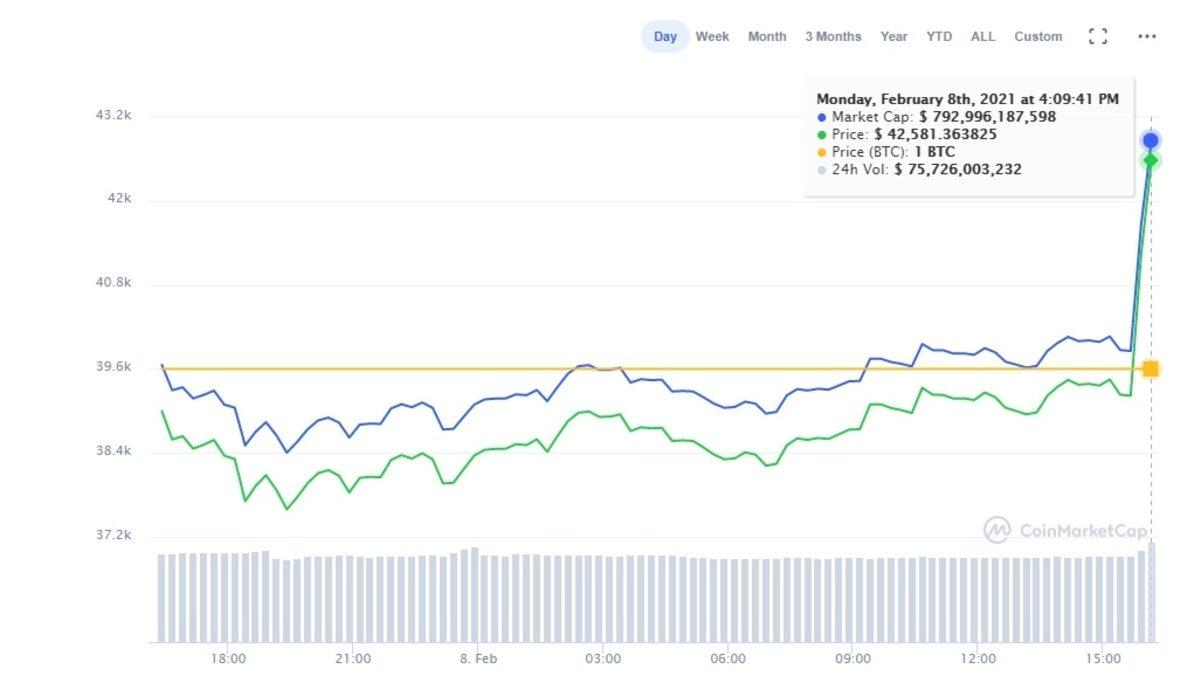The image size is (1200, 676).
Task: Click the YTD range button
Action: [x=938, y=36]
